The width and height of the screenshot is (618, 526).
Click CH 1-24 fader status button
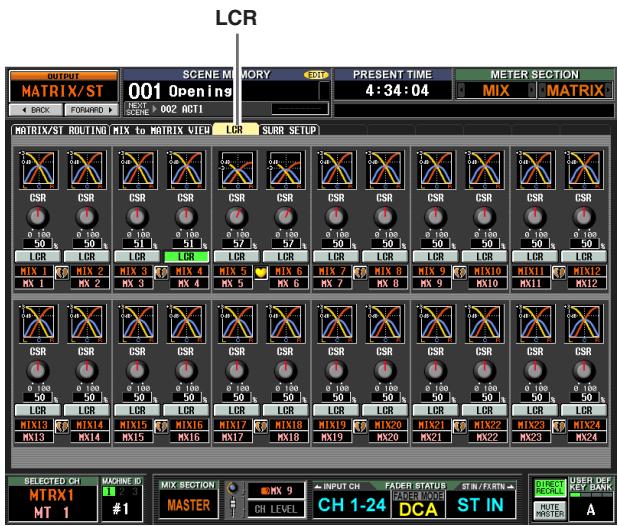(352, 505)
